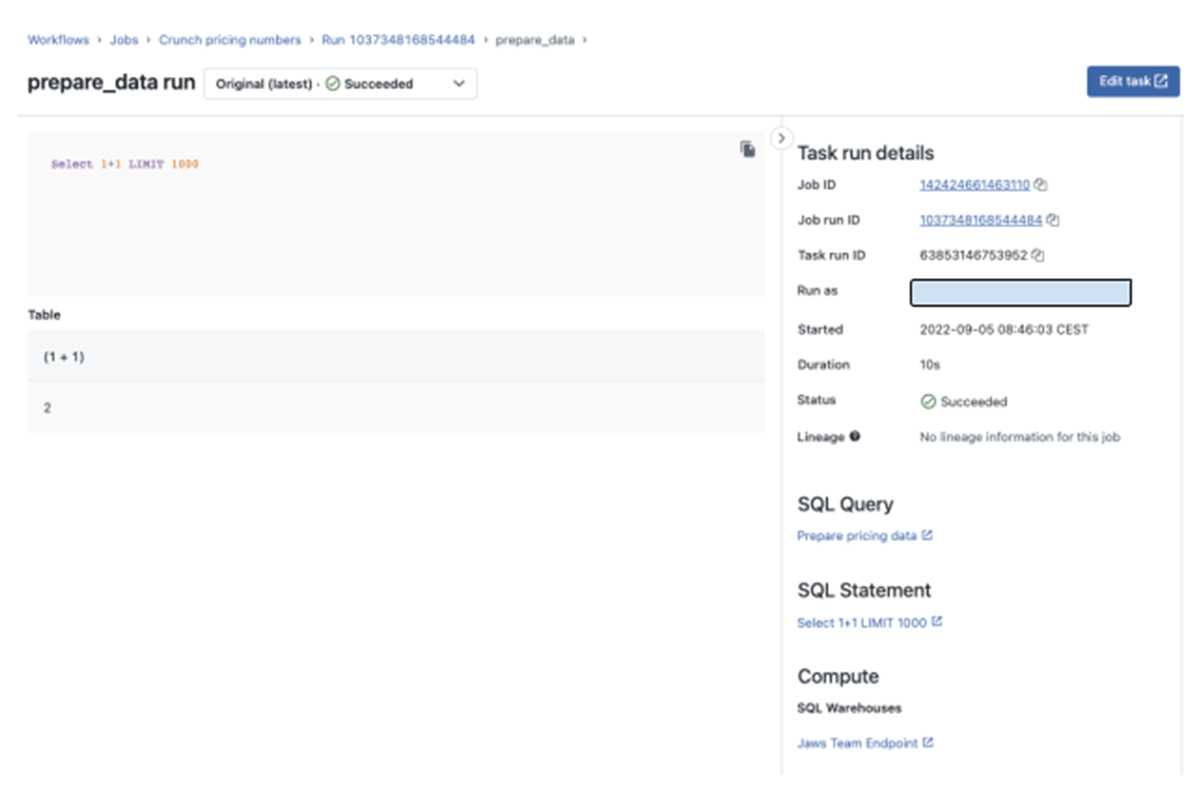1200x801 pixels.
Task: Navigate to Jobs breadcrumb item
Action: [124, 40]
